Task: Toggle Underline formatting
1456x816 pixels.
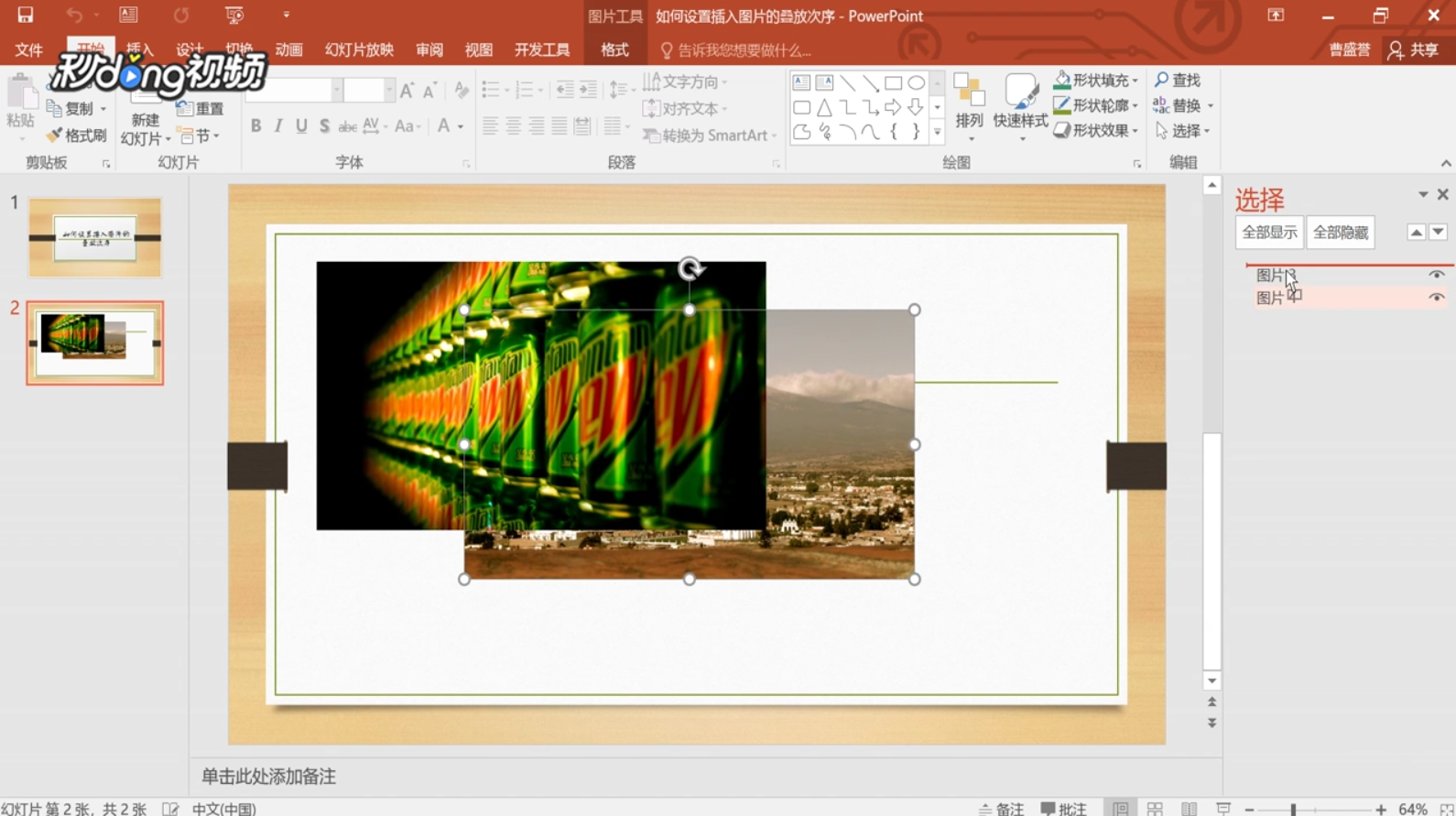Action: [301, 126]
